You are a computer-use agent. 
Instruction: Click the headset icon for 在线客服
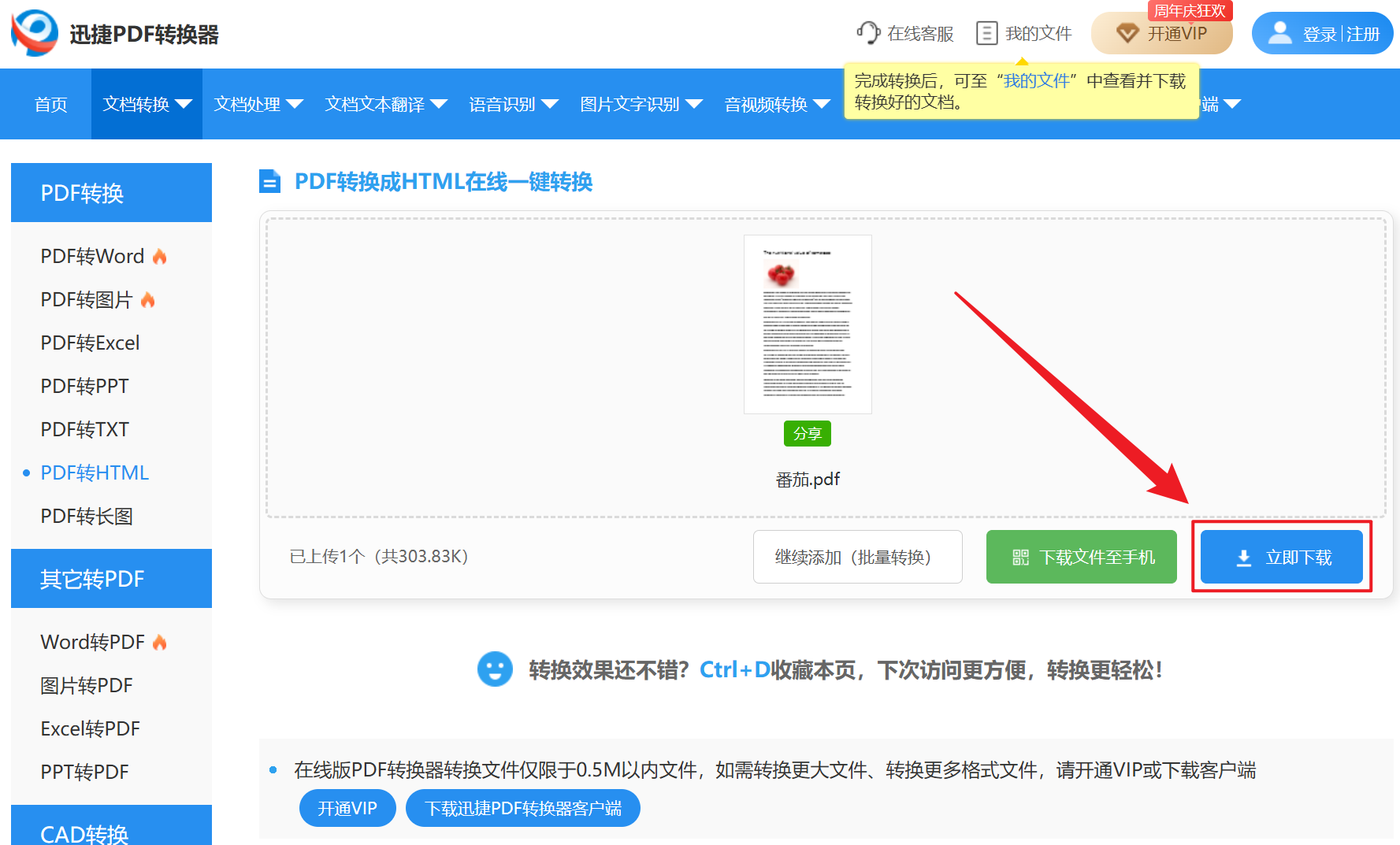tap(867, 33)
